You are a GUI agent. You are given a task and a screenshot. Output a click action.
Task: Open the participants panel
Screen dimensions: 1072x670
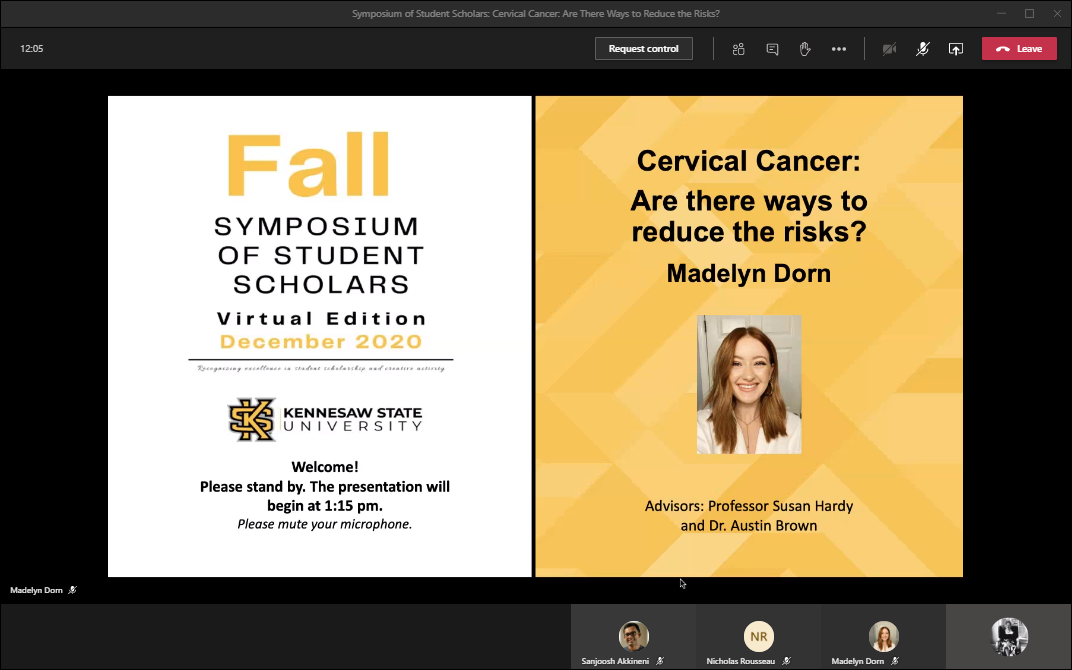point(739,49)
